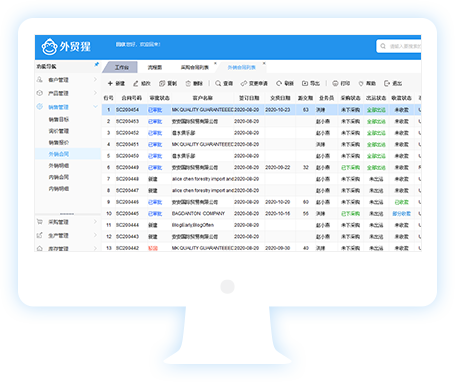Expand the 客户管理 sidebar section
The image size is (455, 382).
[95, 79]
